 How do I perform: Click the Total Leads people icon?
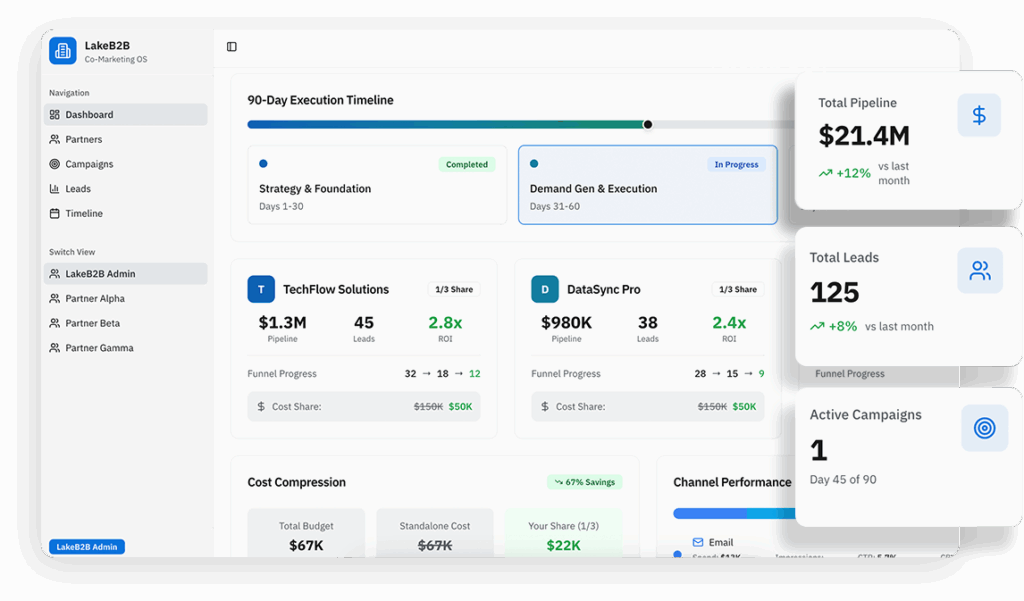pyautogui.click(x=979, y=270)
